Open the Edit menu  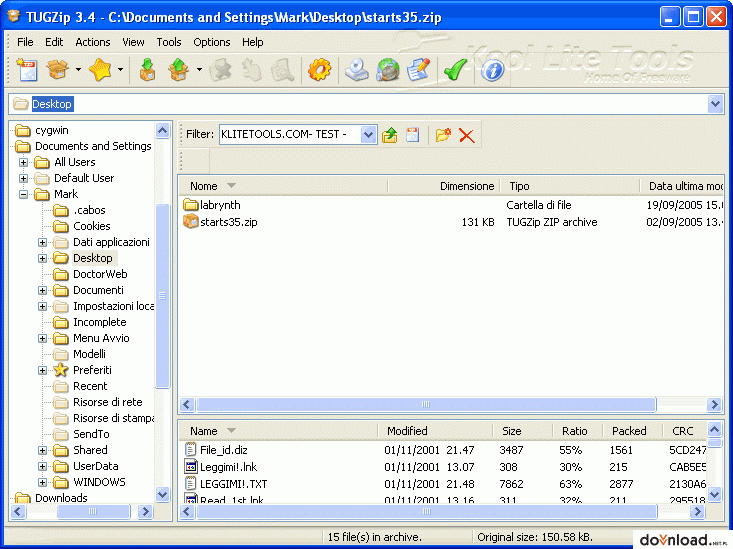point(54,42)
